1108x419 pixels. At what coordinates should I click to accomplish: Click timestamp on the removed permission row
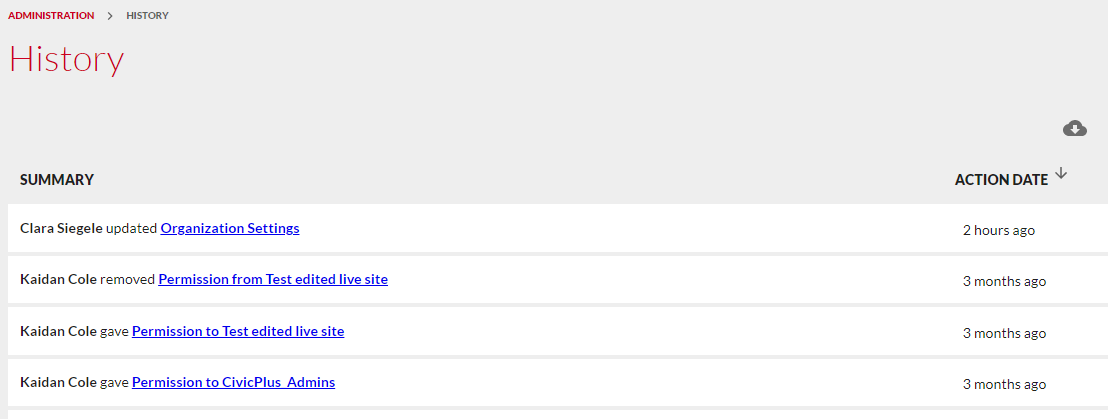click(1004, 281)
